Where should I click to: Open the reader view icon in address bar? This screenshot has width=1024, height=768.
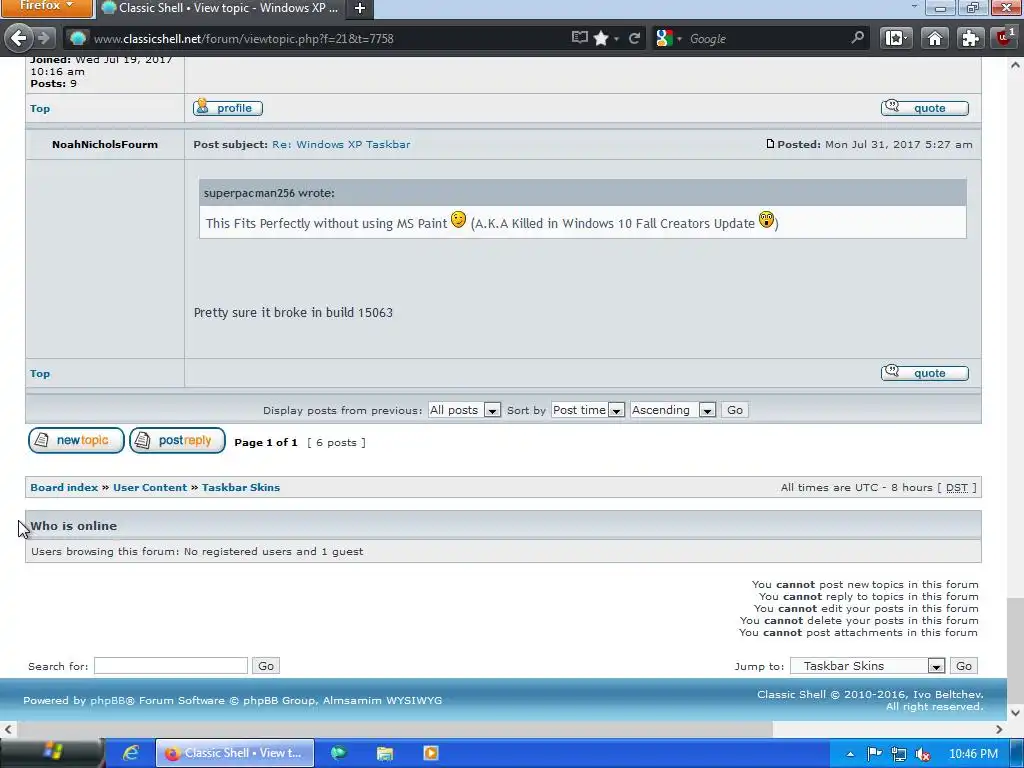579,38
